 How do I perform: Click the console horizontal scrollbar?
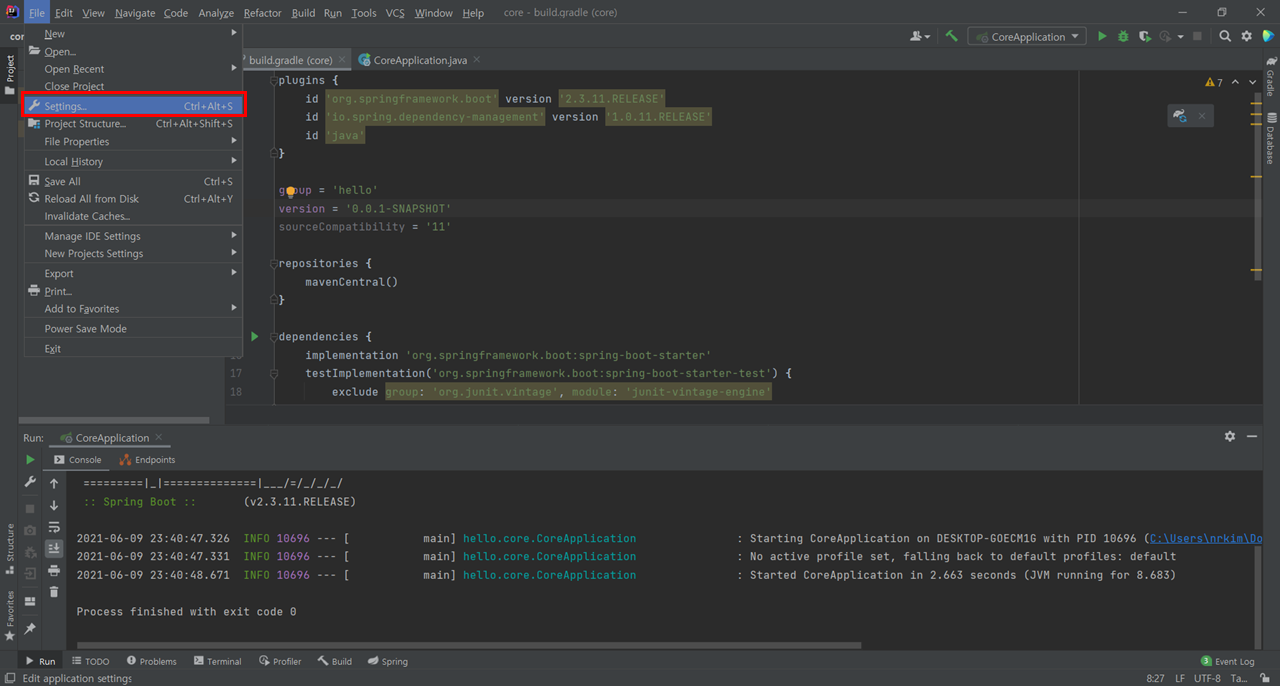point(469,645)
